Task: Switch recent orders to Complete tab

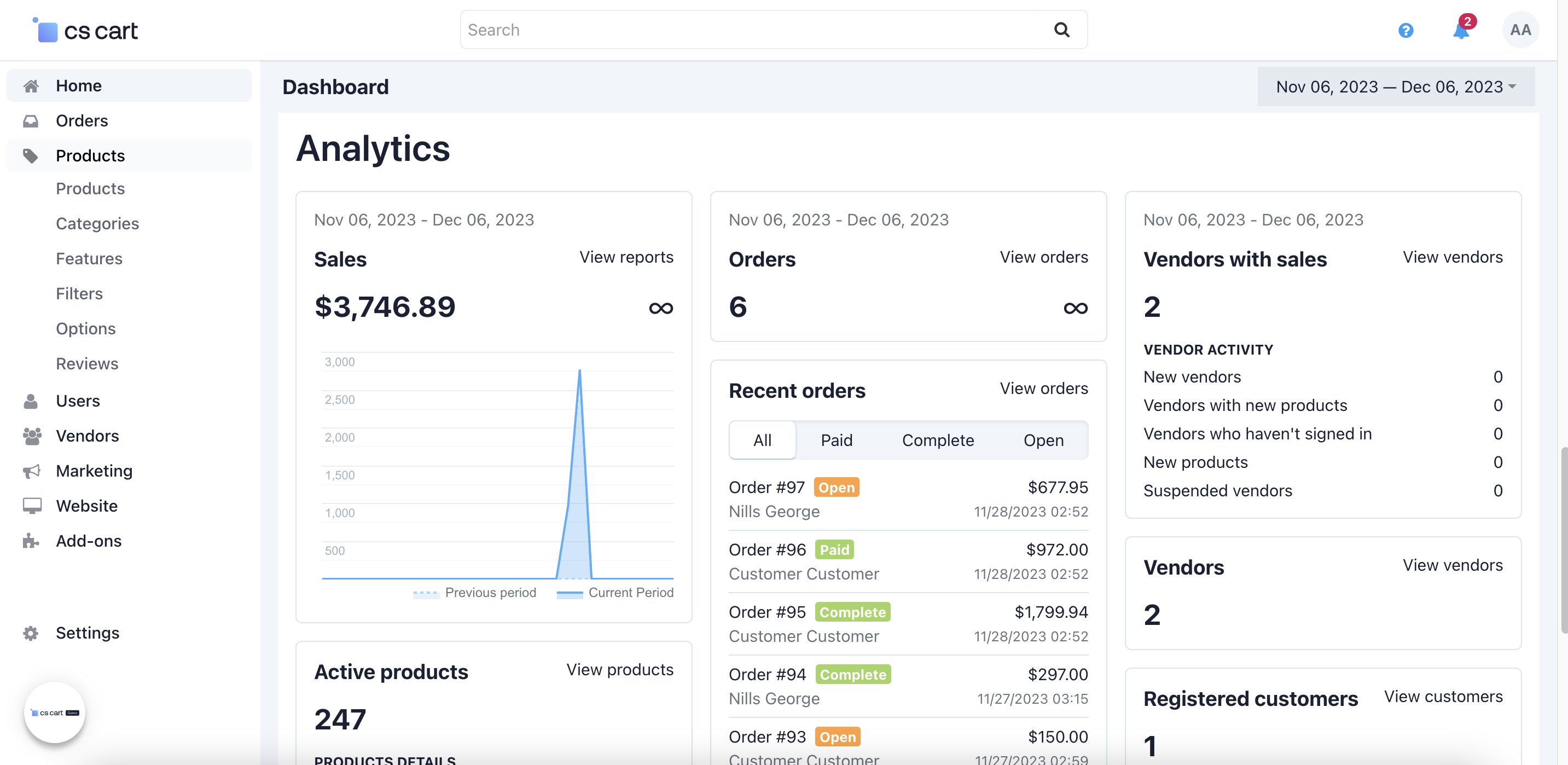Action: coord(937,440)
